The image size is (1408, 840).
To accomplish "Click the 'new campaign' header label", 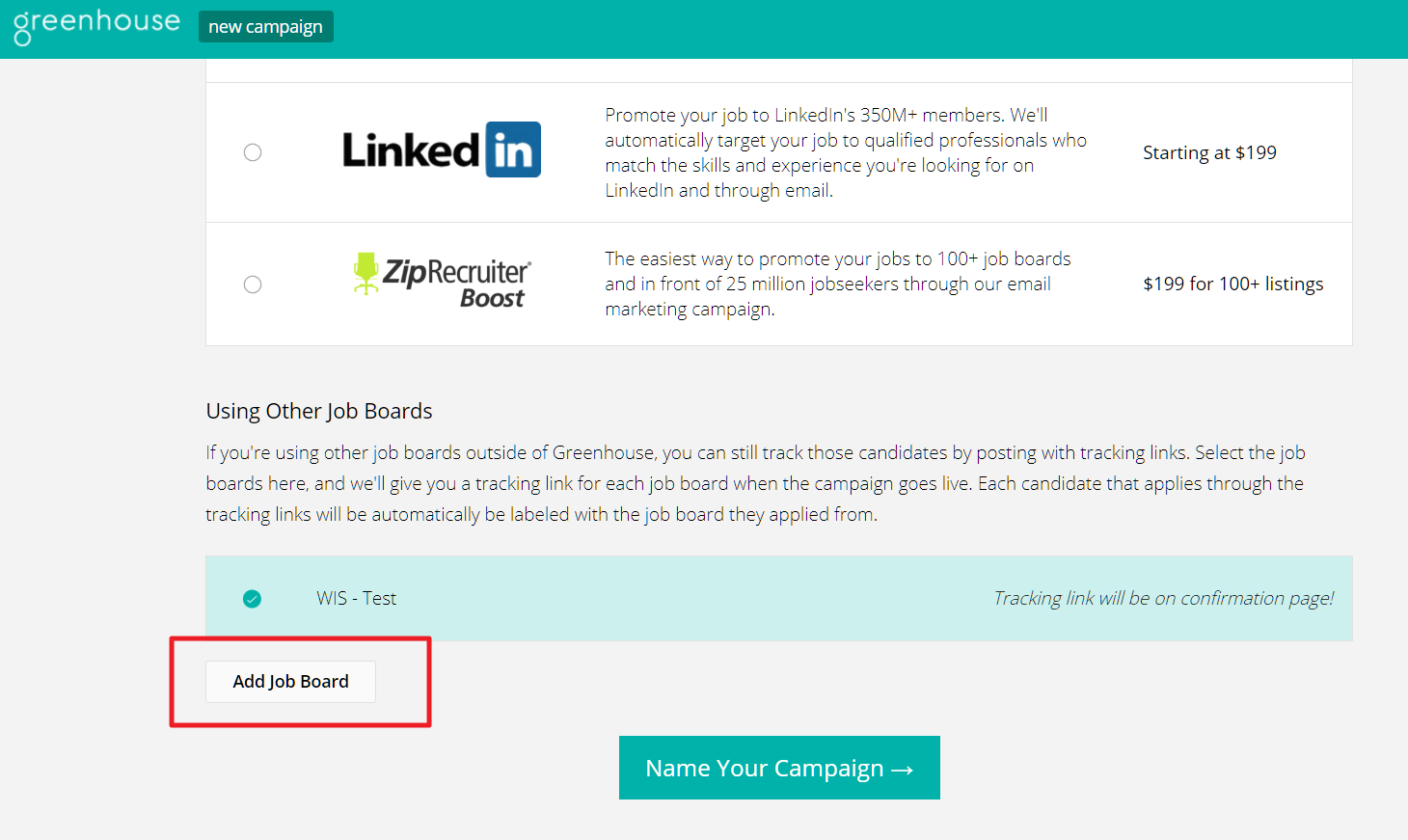I will (x=265, y=27).
